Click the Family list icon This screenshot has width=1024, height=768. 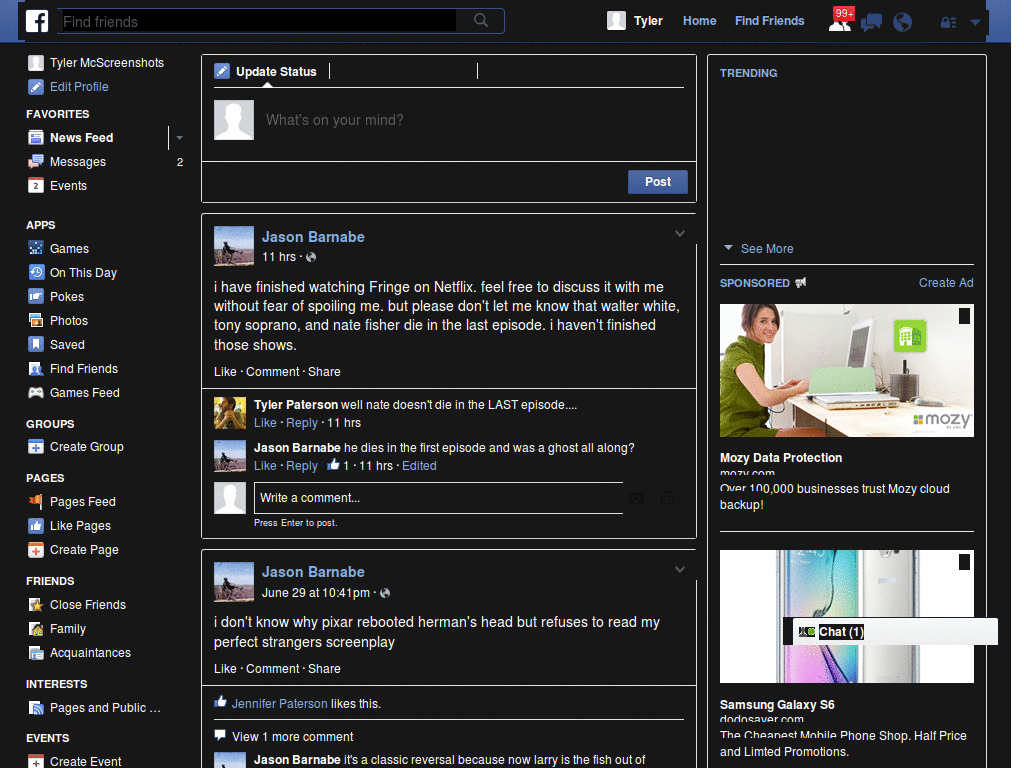36,628
